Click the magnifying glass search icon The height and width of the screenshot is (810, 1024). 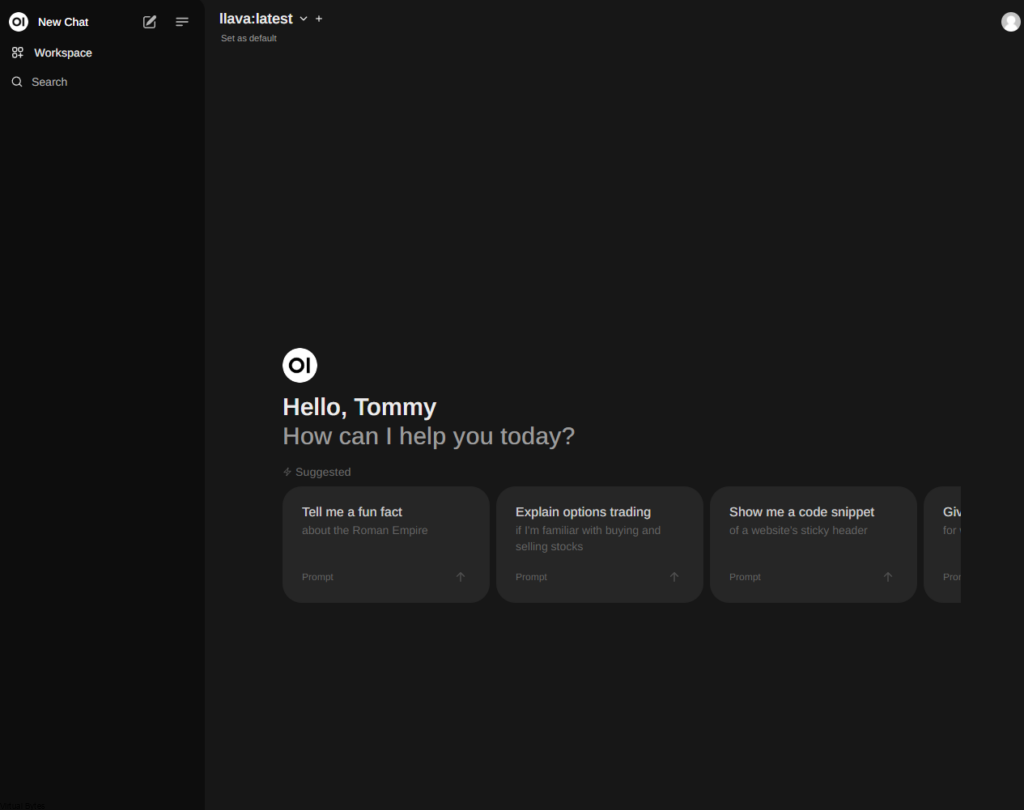tap(17, 82)
